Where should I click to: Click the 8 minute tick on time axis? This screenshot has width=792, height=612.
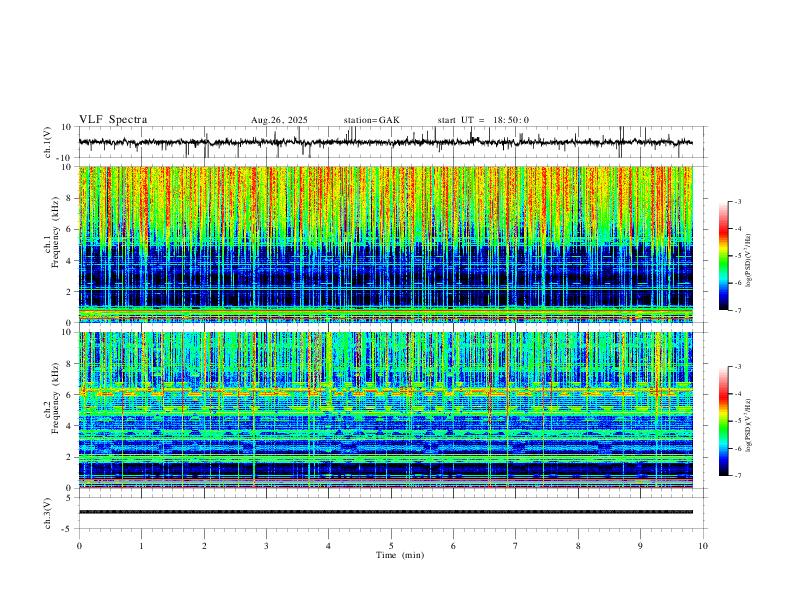point(578,546)
